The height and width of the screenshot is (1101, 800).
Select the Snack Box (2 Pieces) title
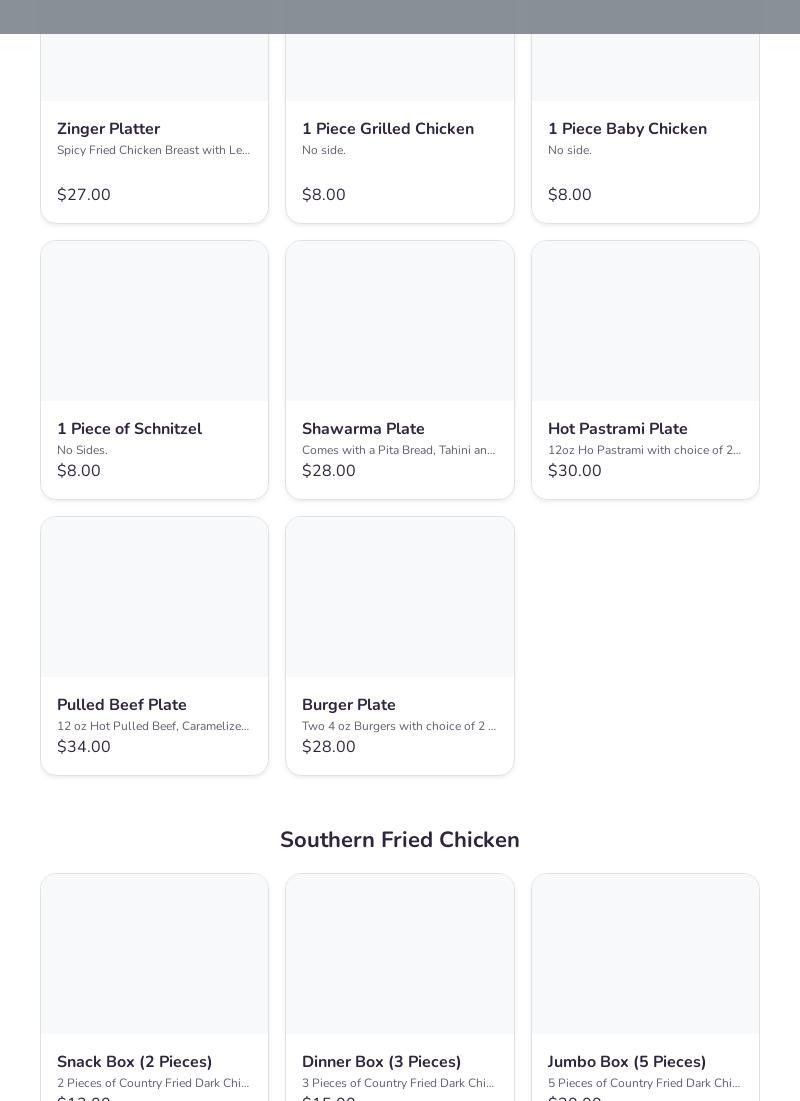tap(134, 1062)
